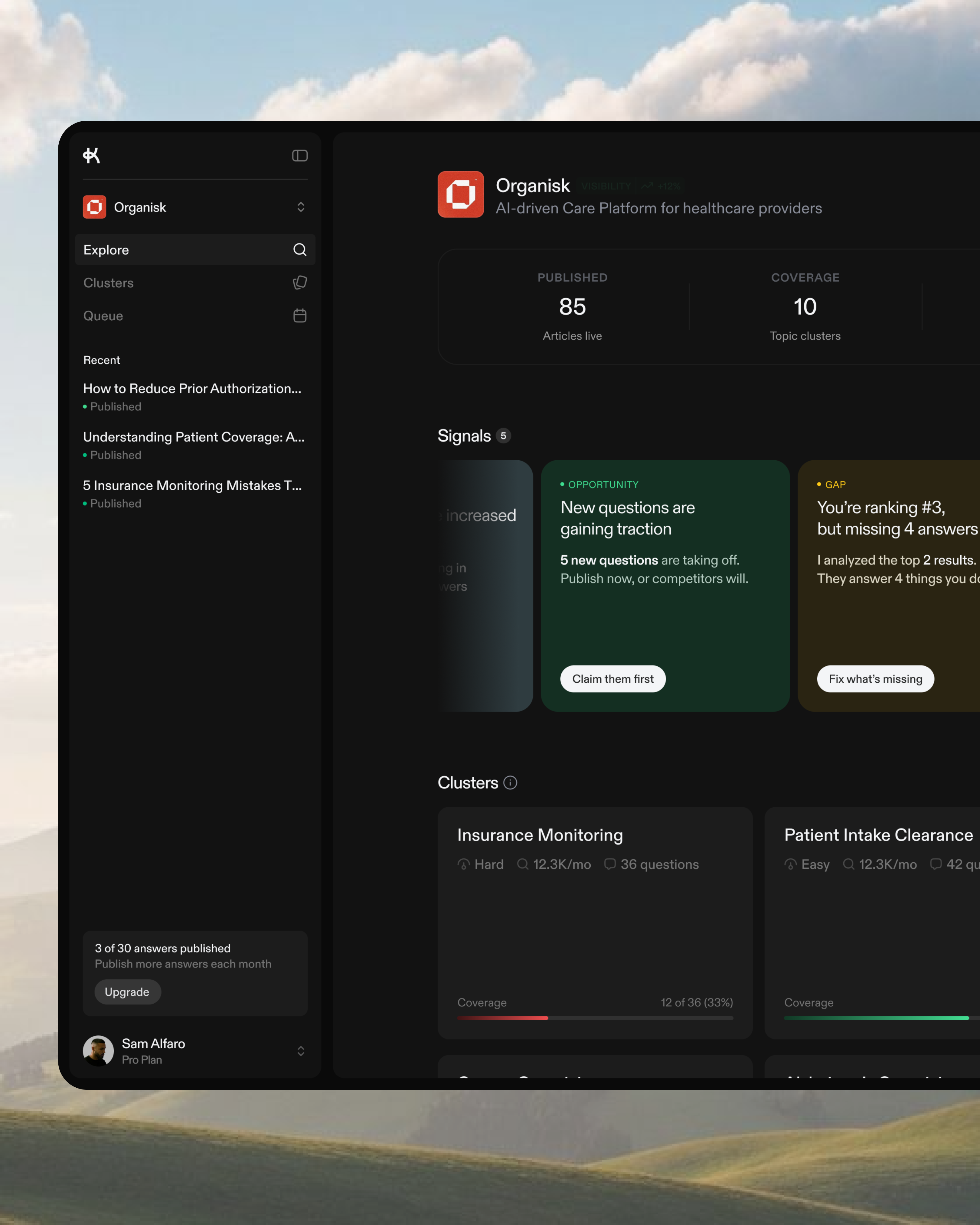This screenshot has width=980, height=1225.
Task: Click the Organisk logo in header
Action: pos(460,194)
